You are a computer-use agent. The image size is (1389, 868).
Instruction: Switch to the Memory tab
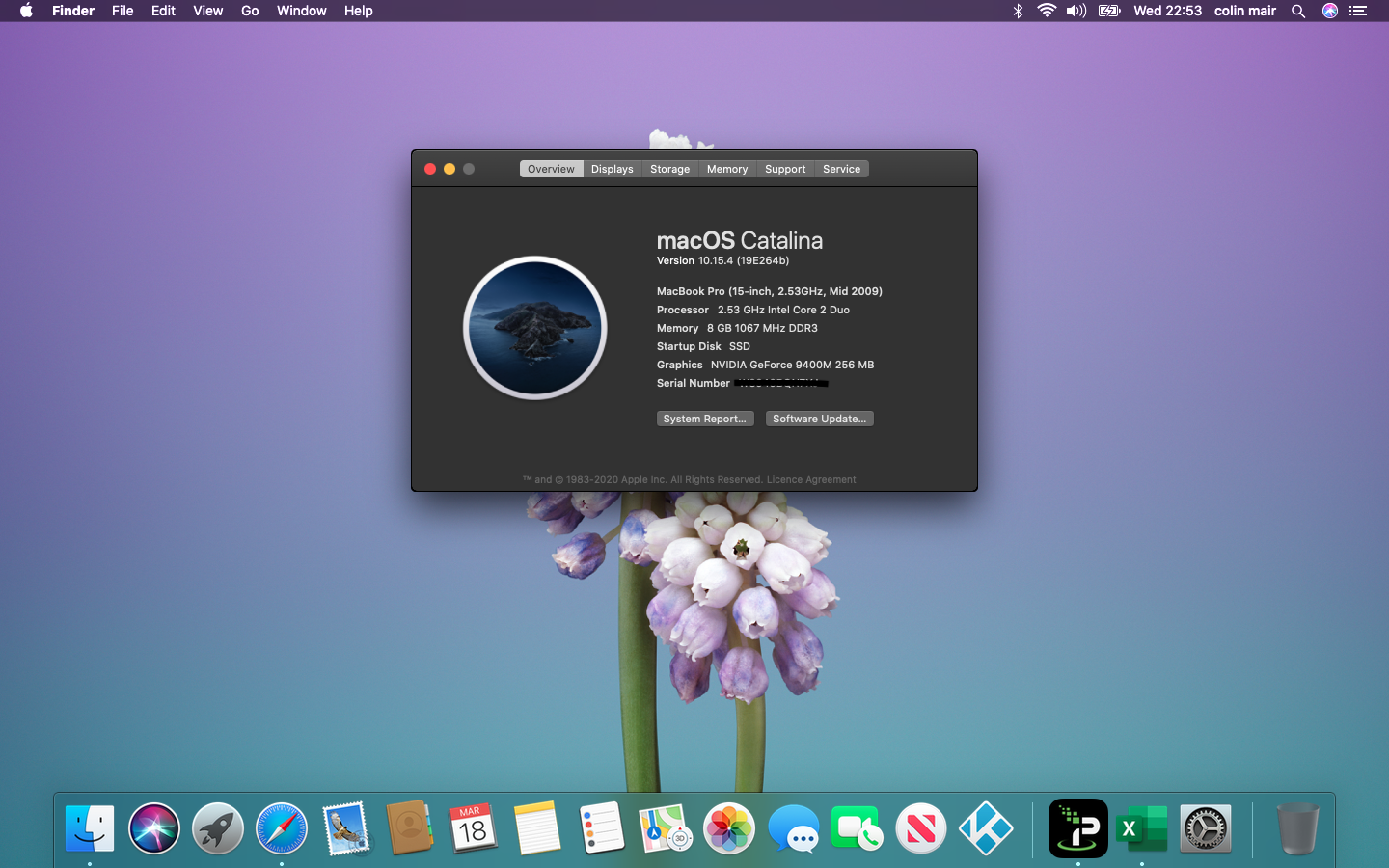coord(727,169)
